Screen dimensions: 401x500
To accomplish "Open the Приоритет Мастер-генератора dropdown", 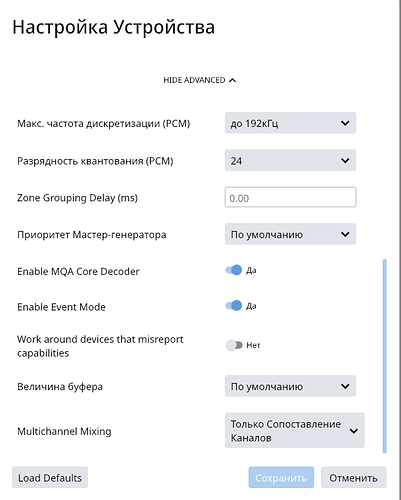I will coord(290,234).
